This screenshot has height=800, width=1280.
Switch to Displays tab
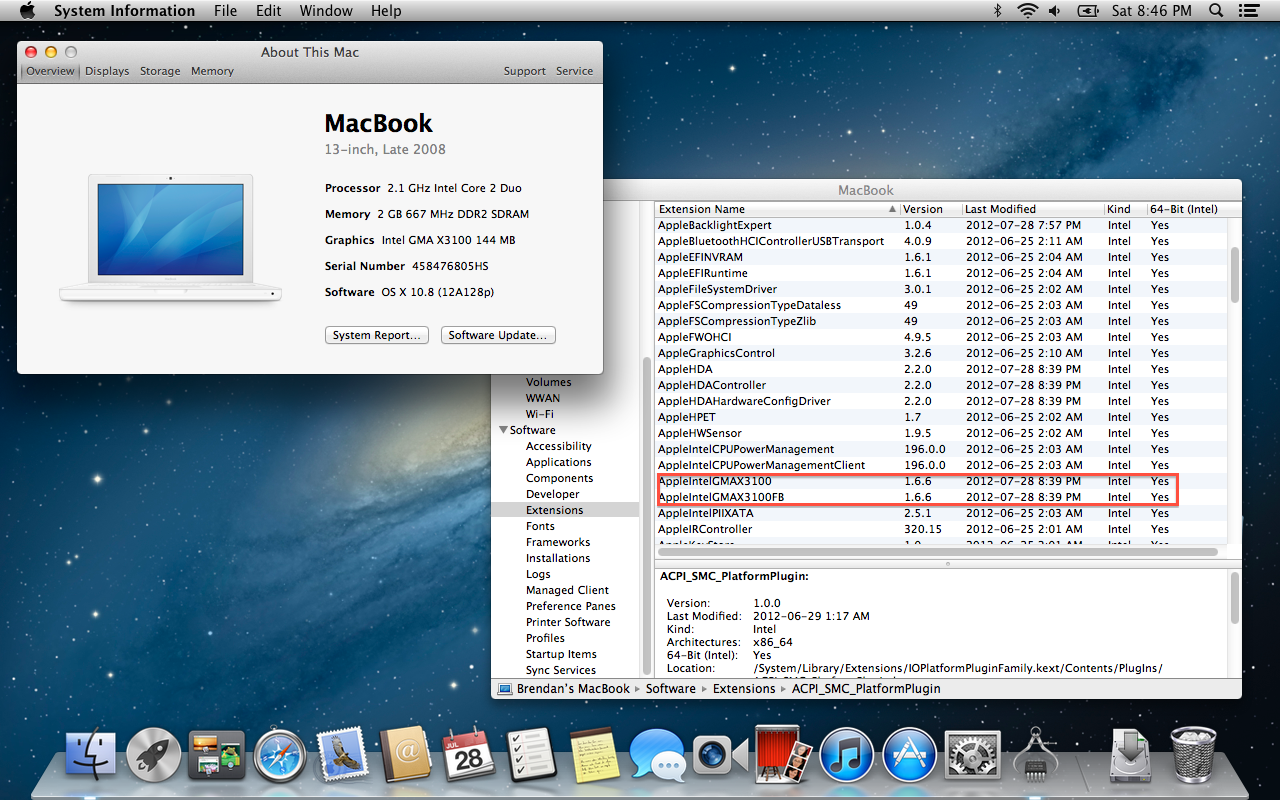107,71
